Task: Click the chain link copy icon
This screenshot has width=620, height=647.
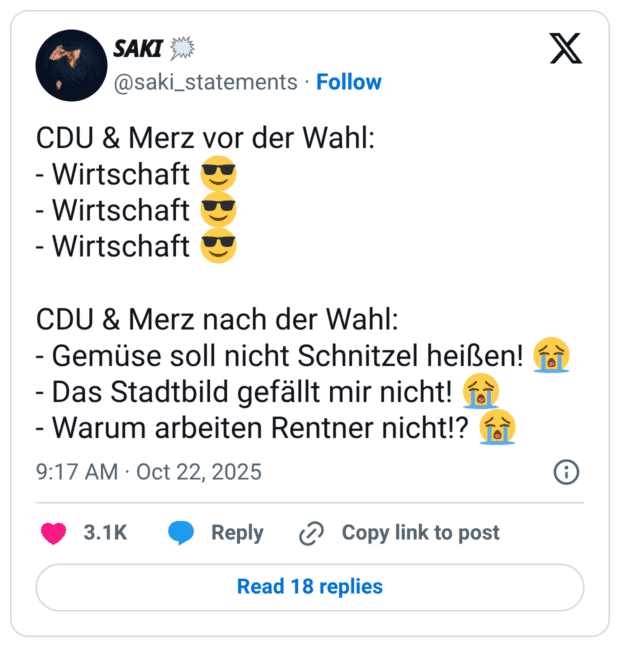Action: click(312, 533)
